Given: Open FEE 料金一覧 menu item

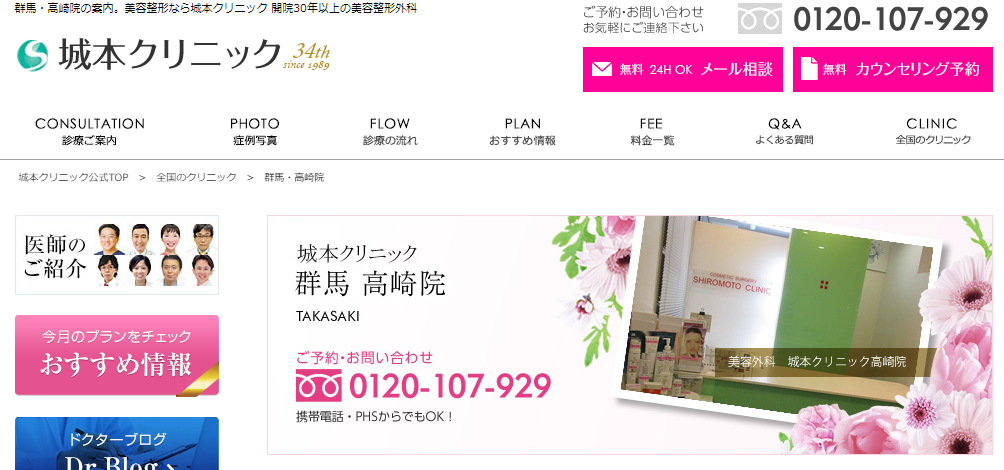Looking at the screenshot, I should [x=651, y=131].
